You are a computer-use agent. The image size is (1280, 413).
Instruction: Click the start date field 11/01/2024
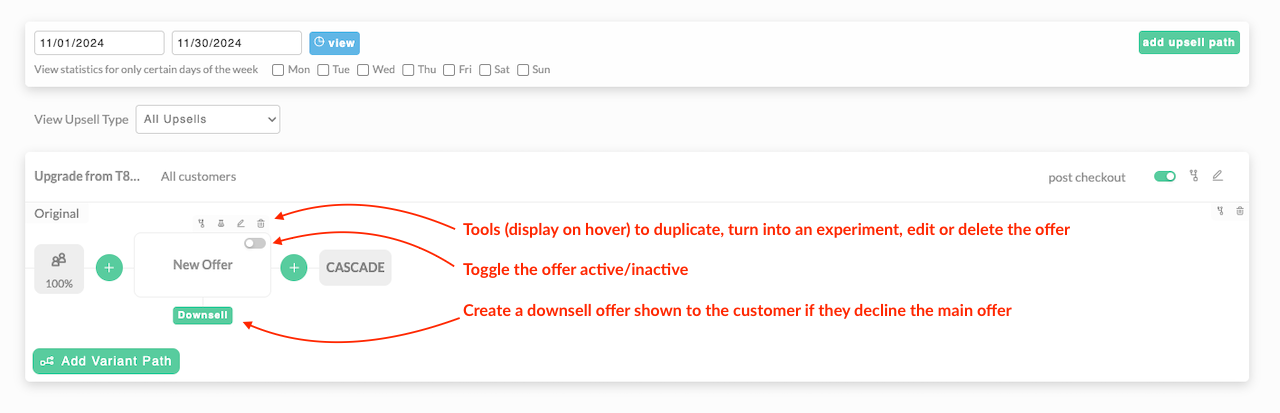coord(99,43)
